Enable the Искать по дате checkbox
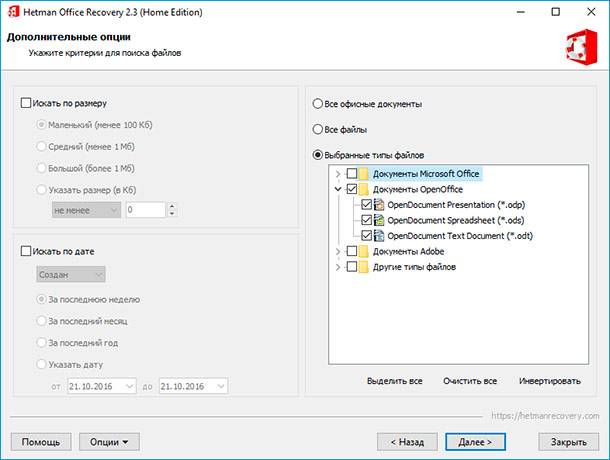The height and width of the screenshot is (460, 610). point(26,251)
